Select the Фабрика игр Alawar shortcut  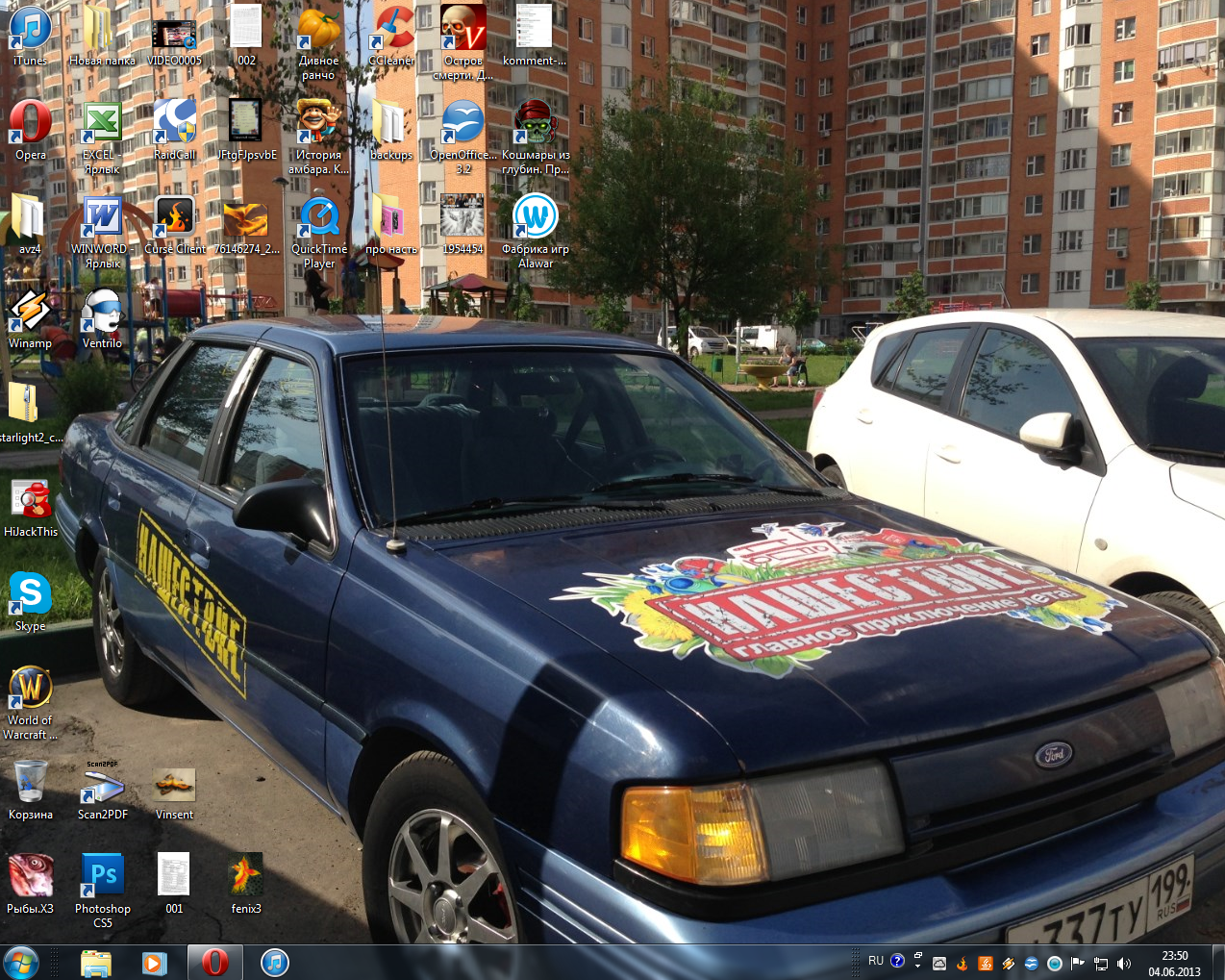tap(535, 232)
